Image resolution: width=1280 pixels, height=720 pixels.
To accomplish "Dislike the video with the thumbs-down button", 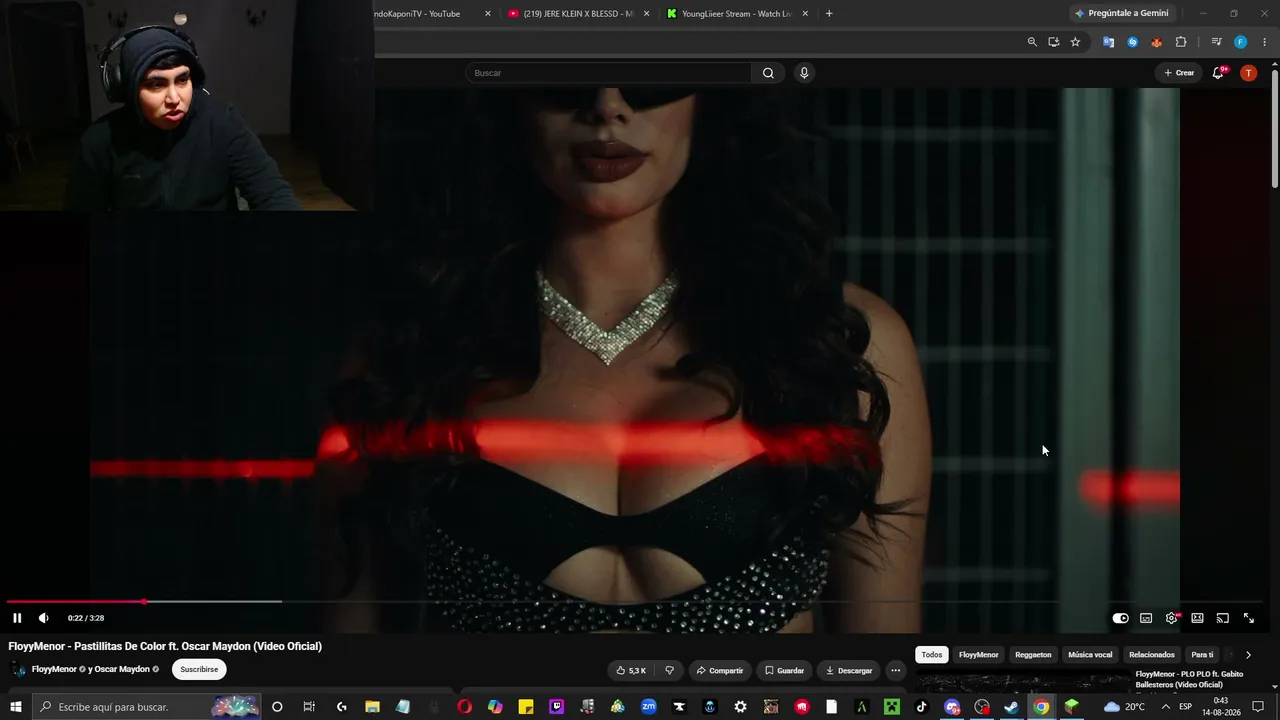I will tap(669, 670).
